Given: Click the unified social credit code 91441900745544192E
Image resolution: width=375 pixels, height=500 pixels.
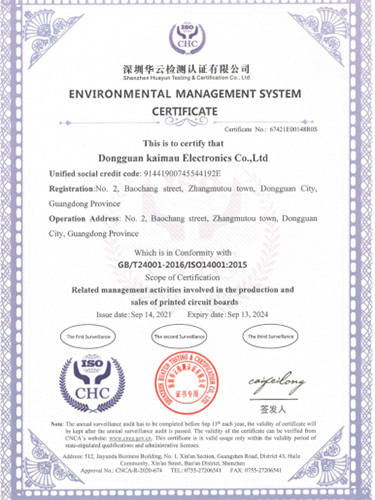Looking at the screenshot, I should [182, 173].
